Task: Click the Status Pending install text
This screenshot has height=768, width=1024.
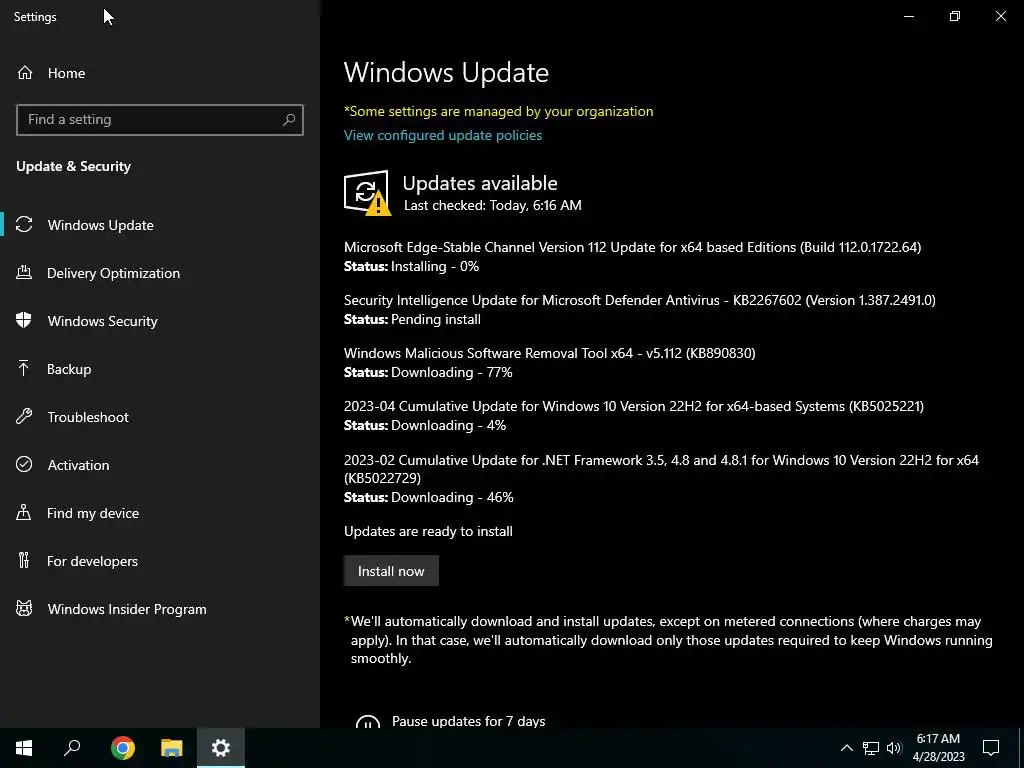Action: [x=412, y=319]
